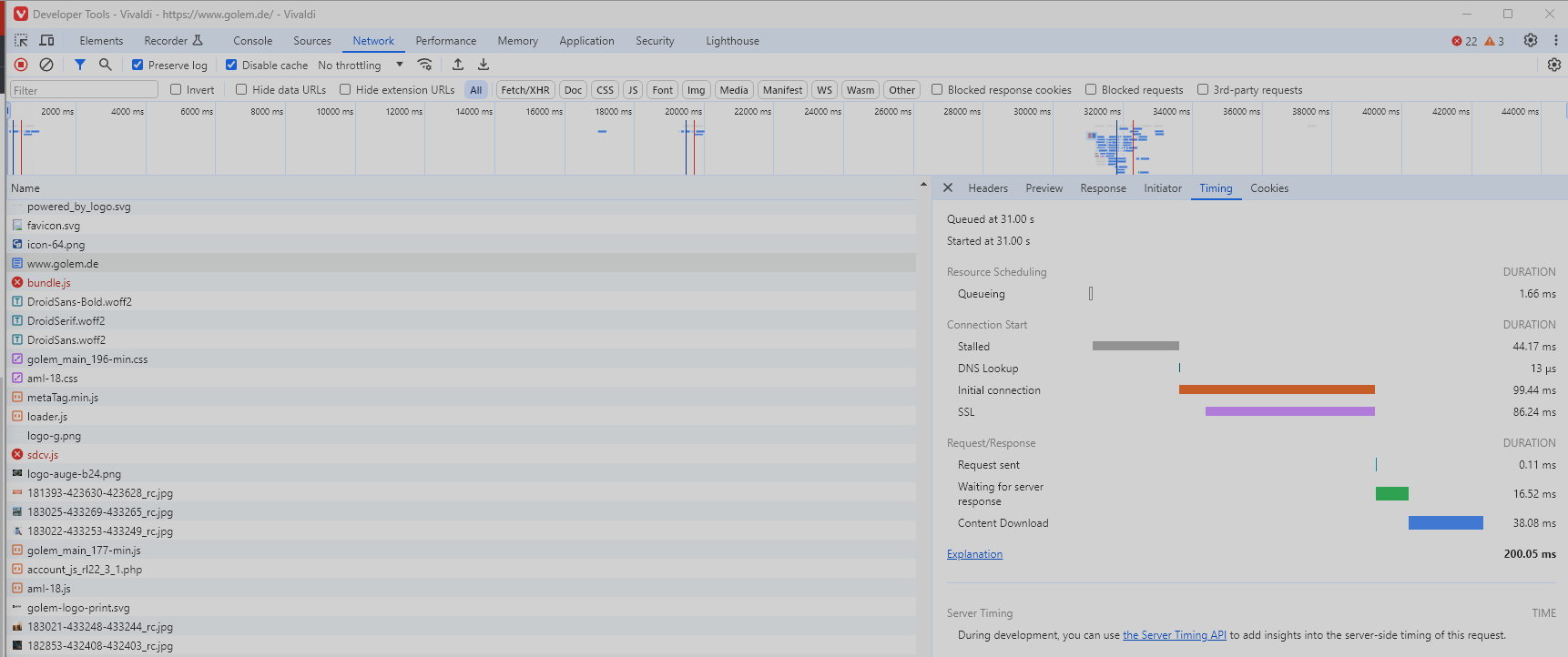
Task: Click Vivaldi app icon in title bar
Action: point(20,14)
